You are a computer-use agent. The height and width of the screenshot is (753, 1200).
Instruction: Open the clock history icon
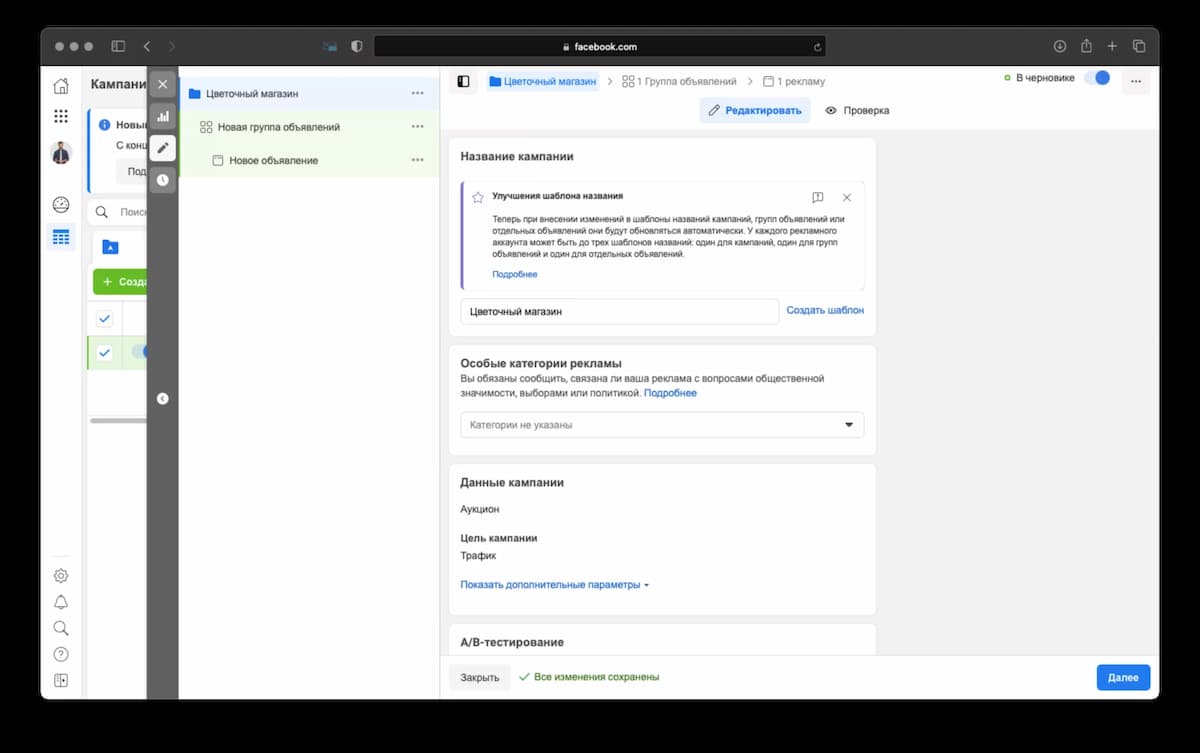click(x=162, y=180)
